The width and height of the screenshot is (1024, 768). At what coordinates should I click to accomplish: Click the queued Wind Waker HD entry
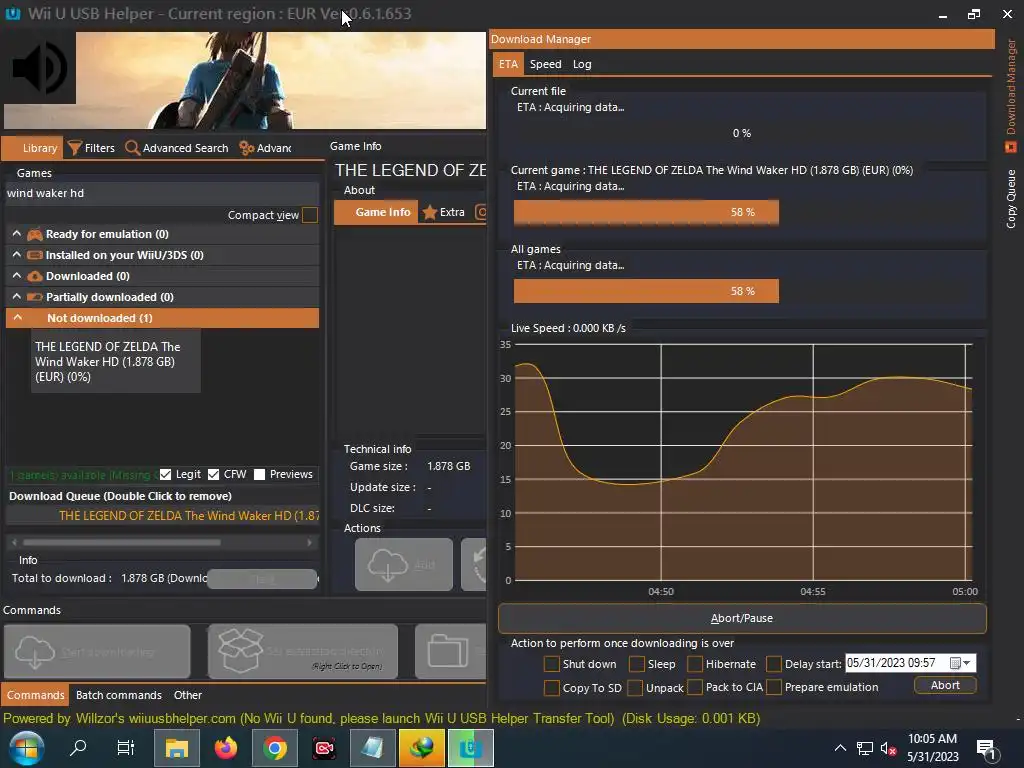click(x=163, y=516)
